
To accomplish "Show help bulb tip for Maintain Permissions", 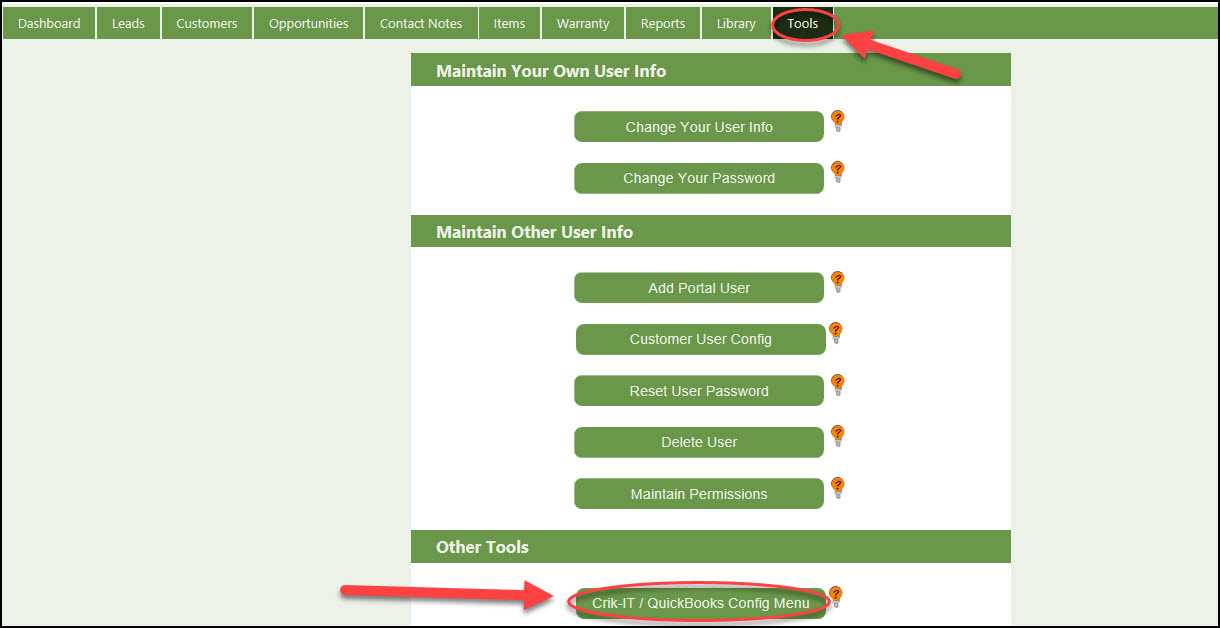I will (838, 488).
